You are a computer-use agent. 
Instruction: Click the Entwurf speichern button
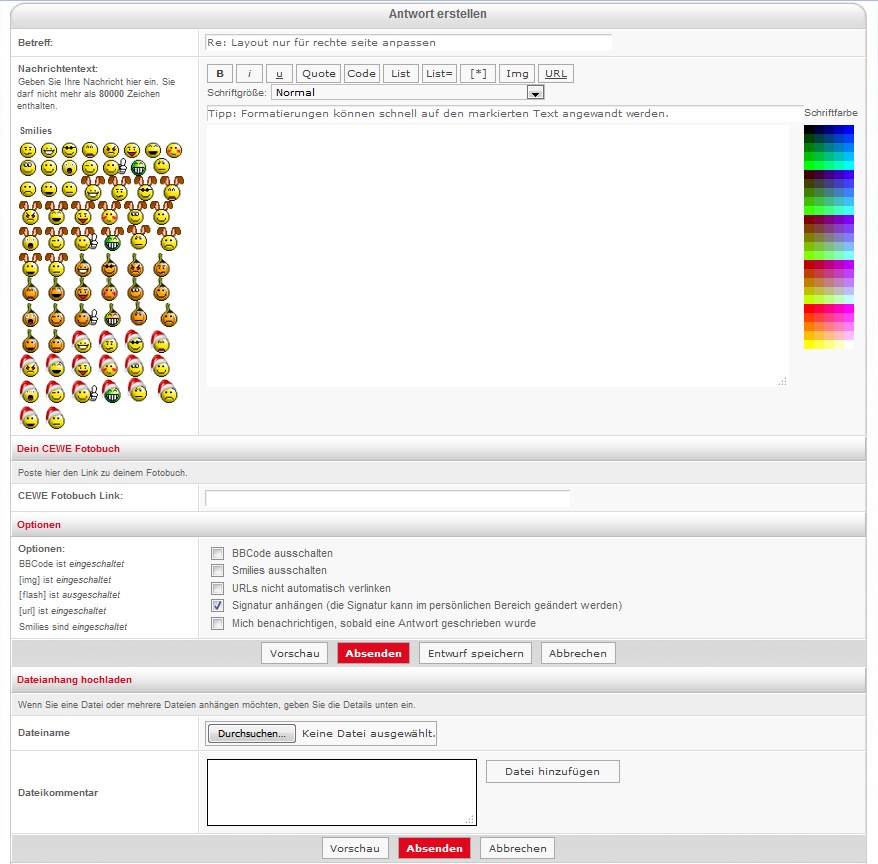(475, 653)
